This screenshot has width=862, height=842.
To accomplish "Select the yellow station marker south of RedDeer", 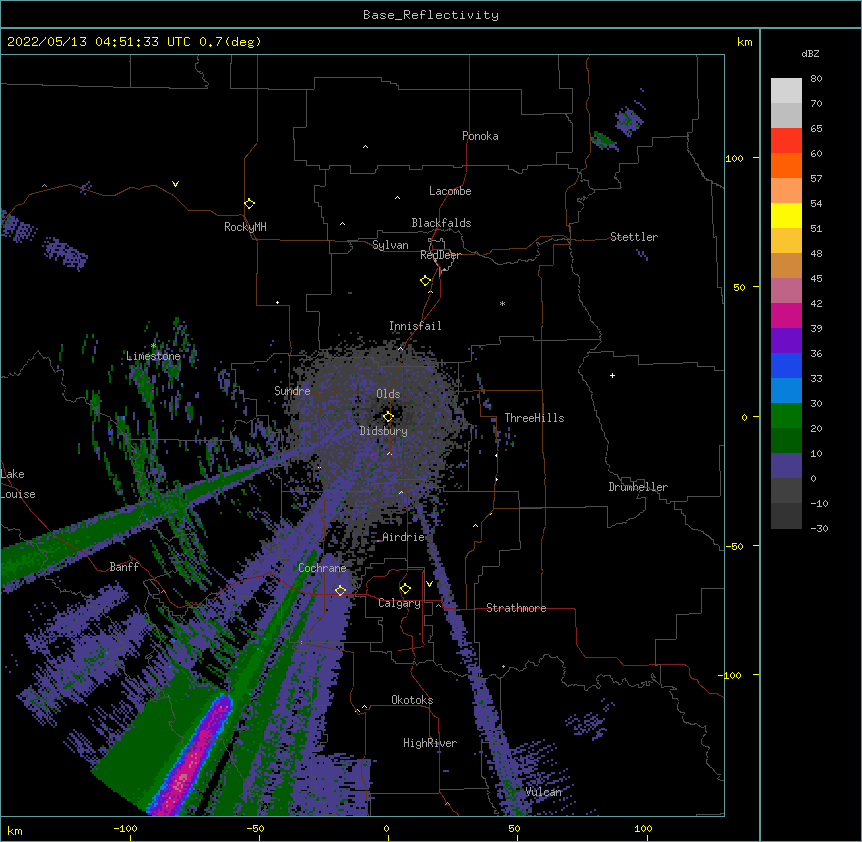I will click(x=425, y=281).
